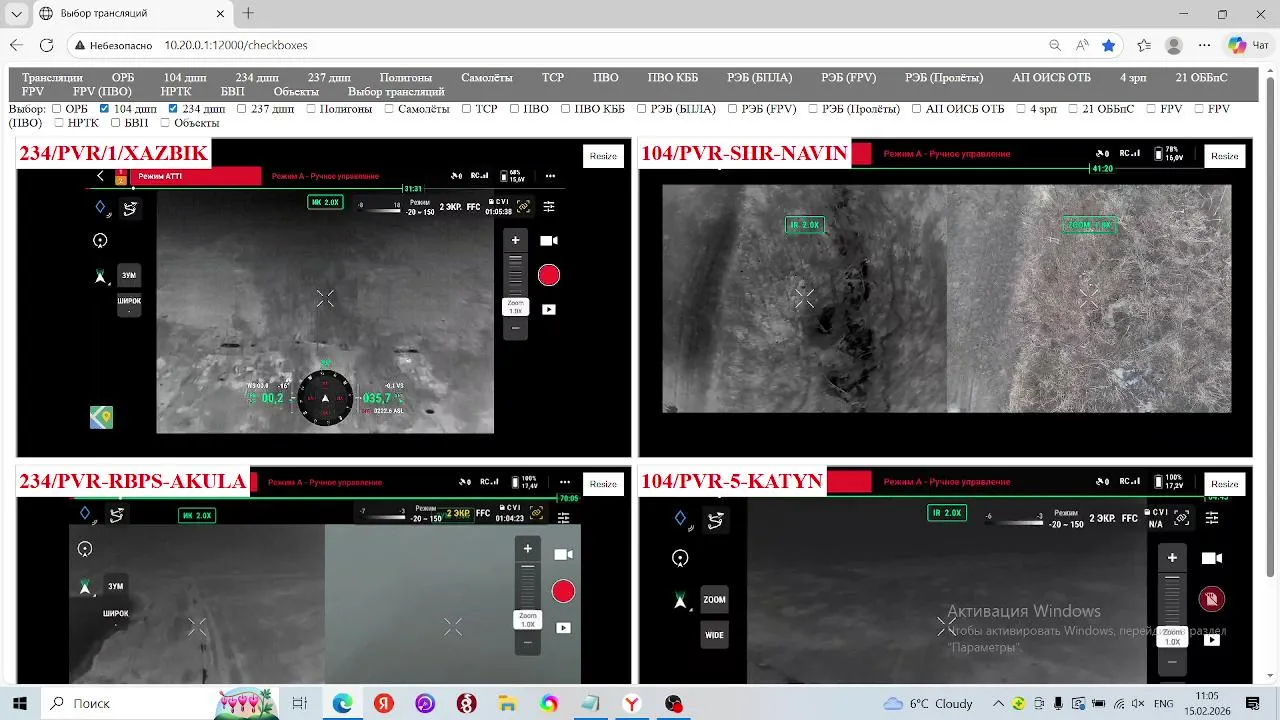Enable the ОРБ checkbox

tap(56, 109)
